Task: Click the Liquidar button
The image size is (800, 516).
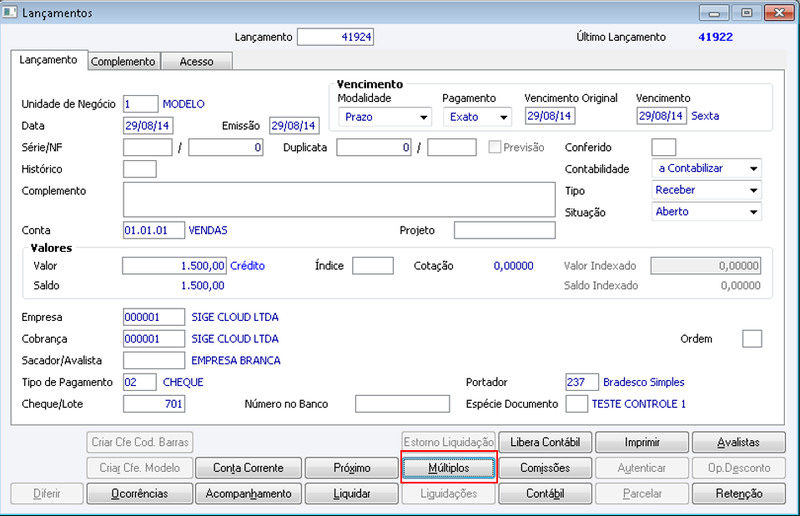Action: pyautogui.click(x=352, y=494)
